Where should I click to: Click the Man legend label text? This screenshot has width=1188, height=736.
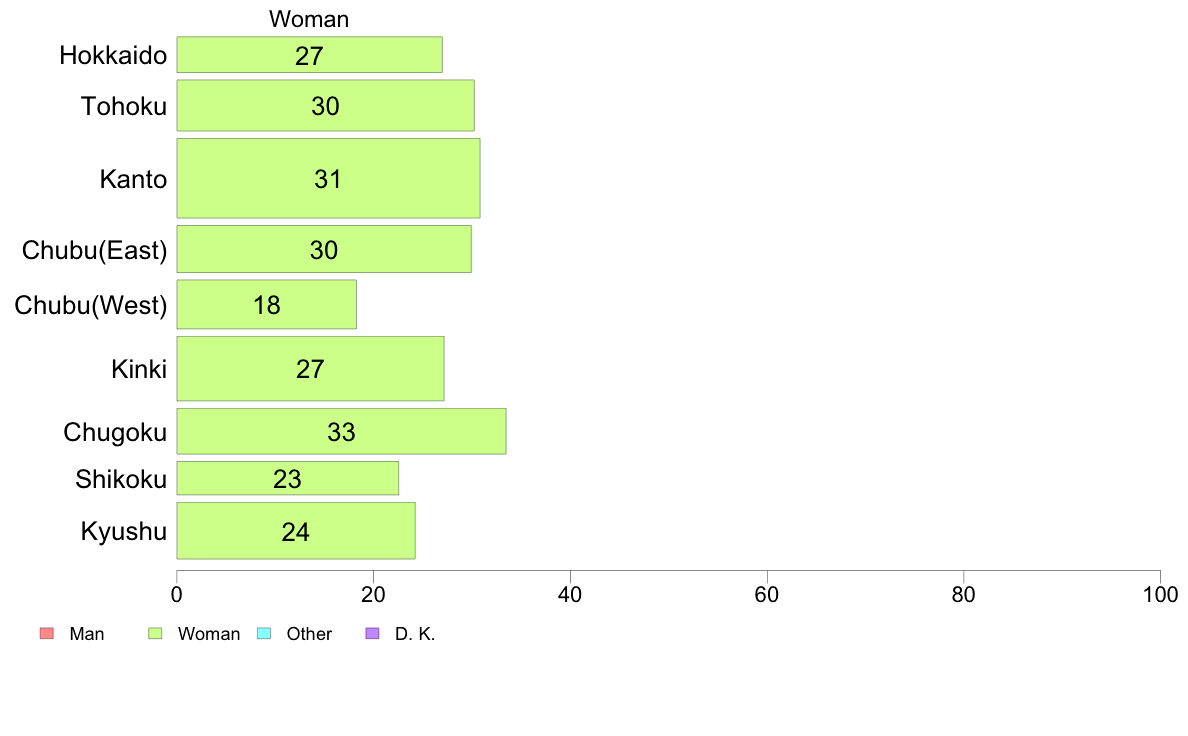tap(86, 634)
